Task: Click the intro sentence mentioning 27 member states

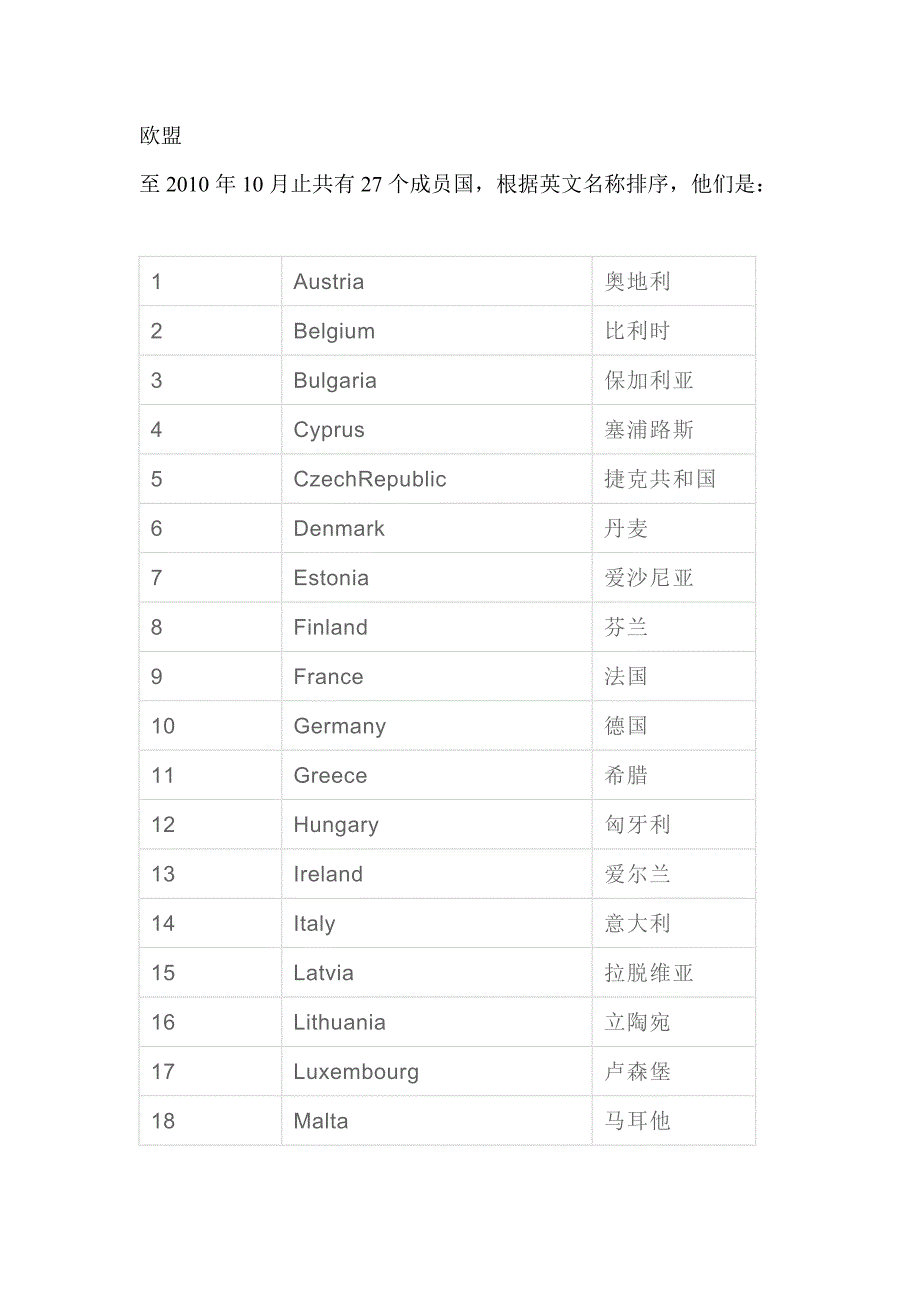Action: (x=454, y=185)
